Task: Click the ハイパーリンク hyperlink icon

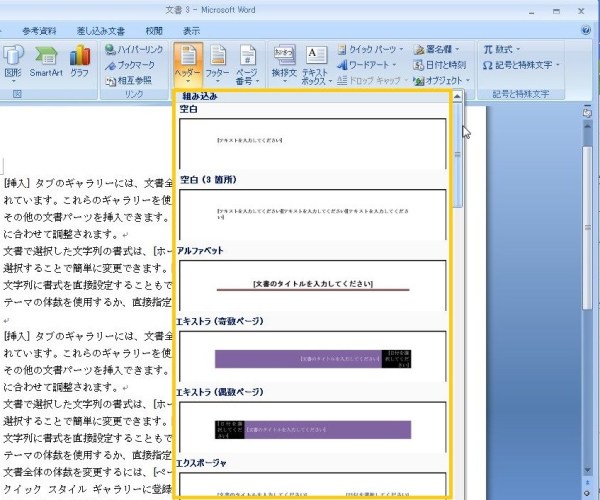Action: coord(133,48)
